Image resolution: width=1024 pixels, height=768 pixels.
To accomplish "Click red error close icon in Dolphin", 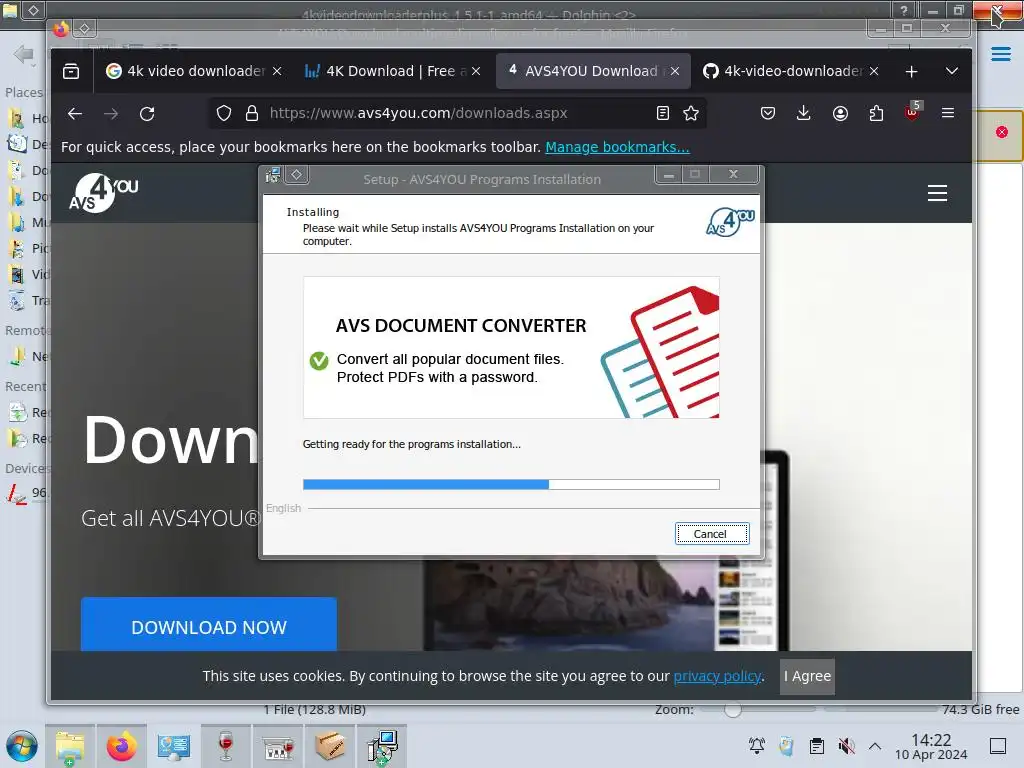I will click(1002, 132).
